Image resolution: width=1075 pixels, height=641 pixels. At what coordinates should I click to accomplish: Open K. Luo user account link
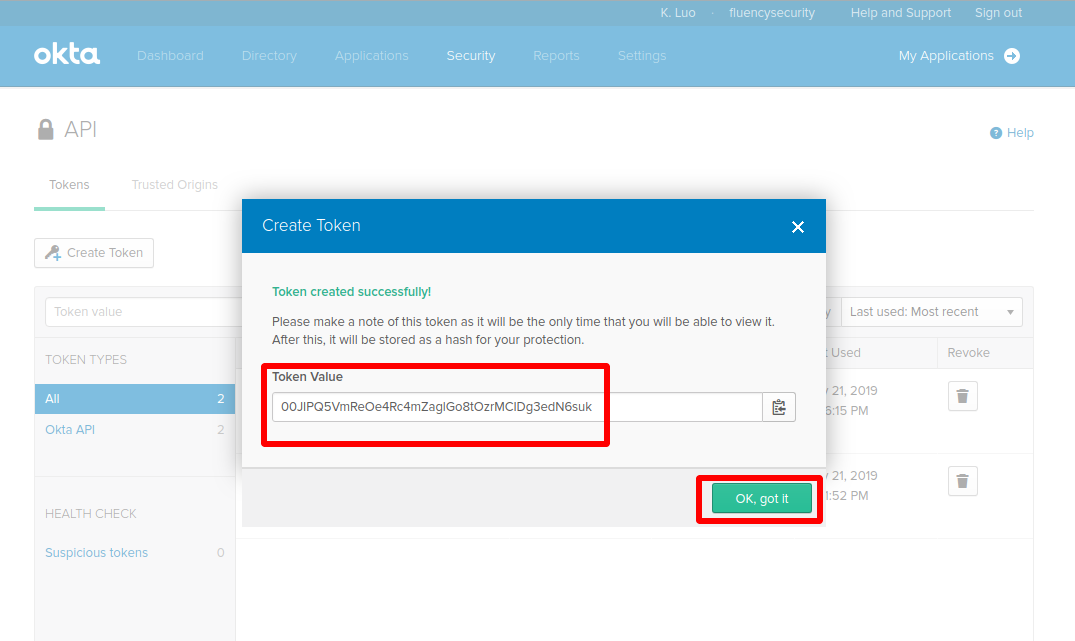click(677, 13)
